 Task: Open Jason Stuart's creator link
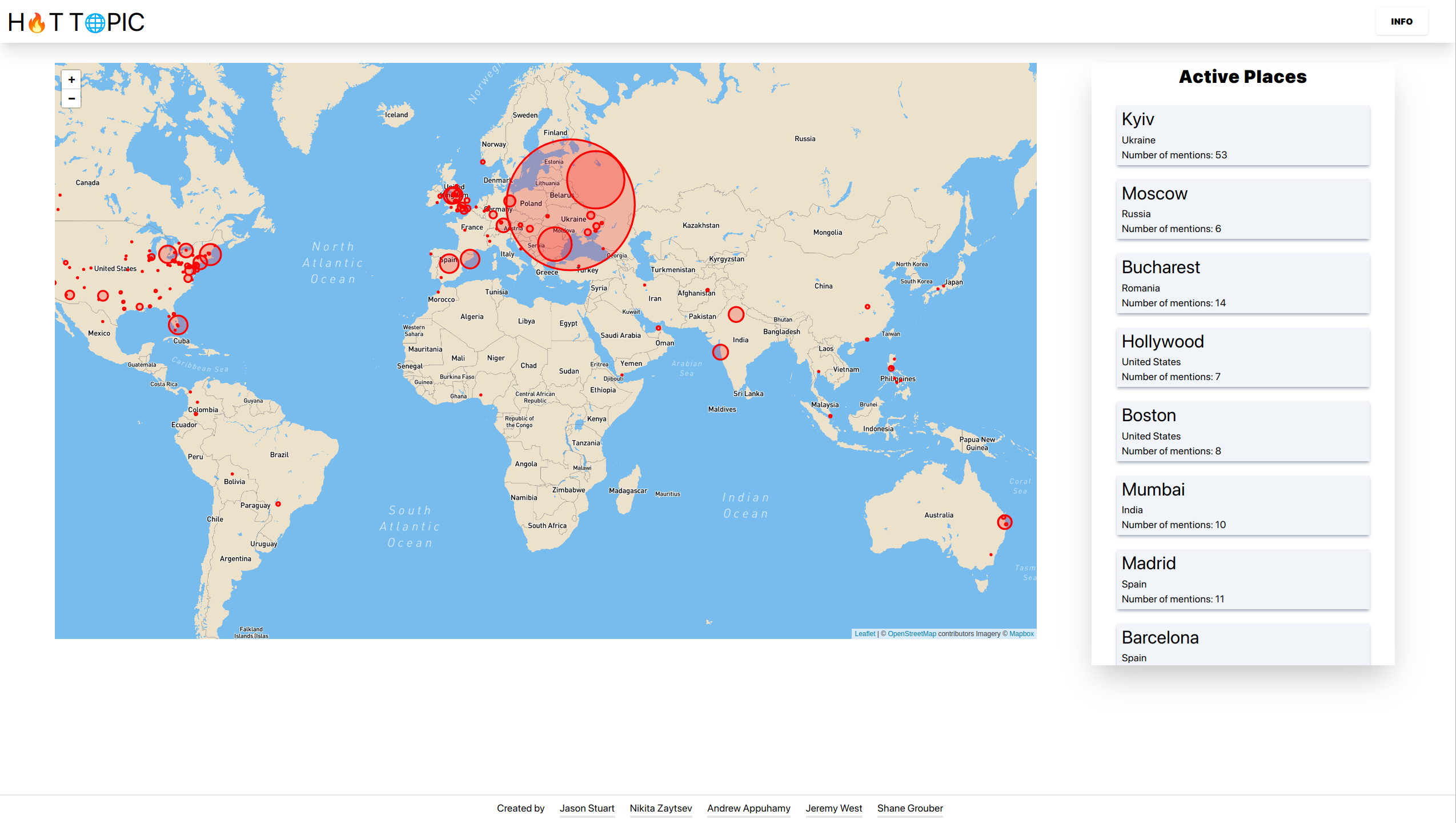tap(587, 808)
